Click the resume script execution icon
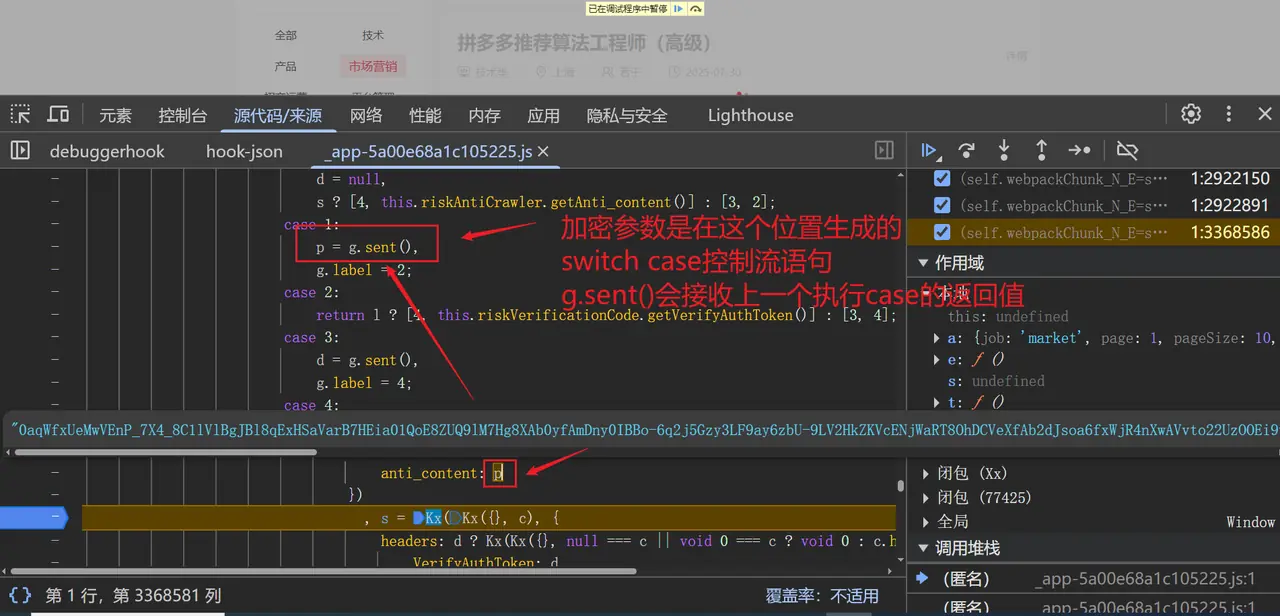Screen dimensions: 1280x616 (x=929, y=150)
